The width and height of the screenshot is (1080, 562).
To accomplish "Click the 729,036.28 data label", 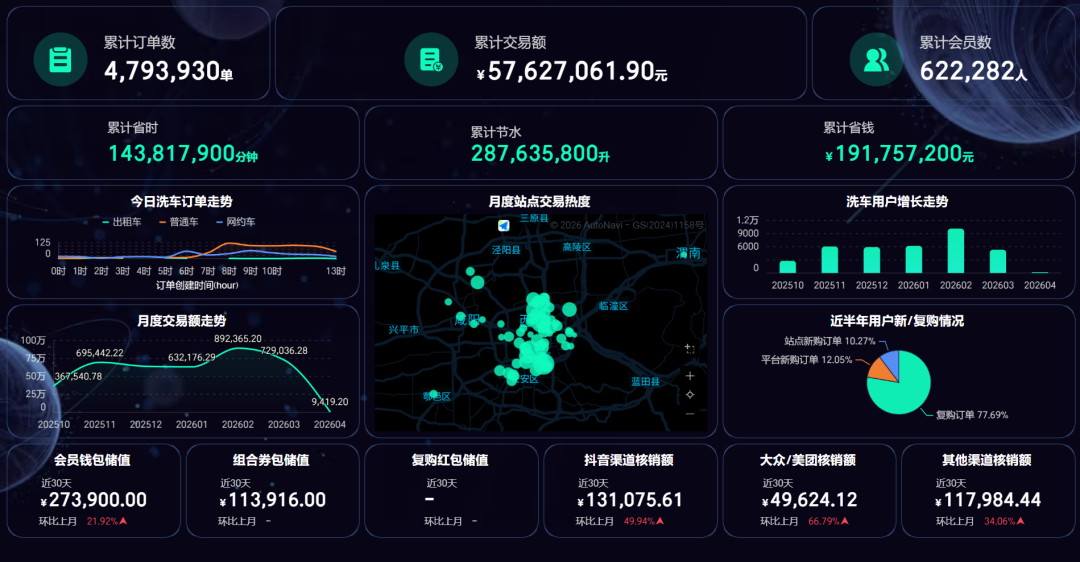I will click(284, 351).
